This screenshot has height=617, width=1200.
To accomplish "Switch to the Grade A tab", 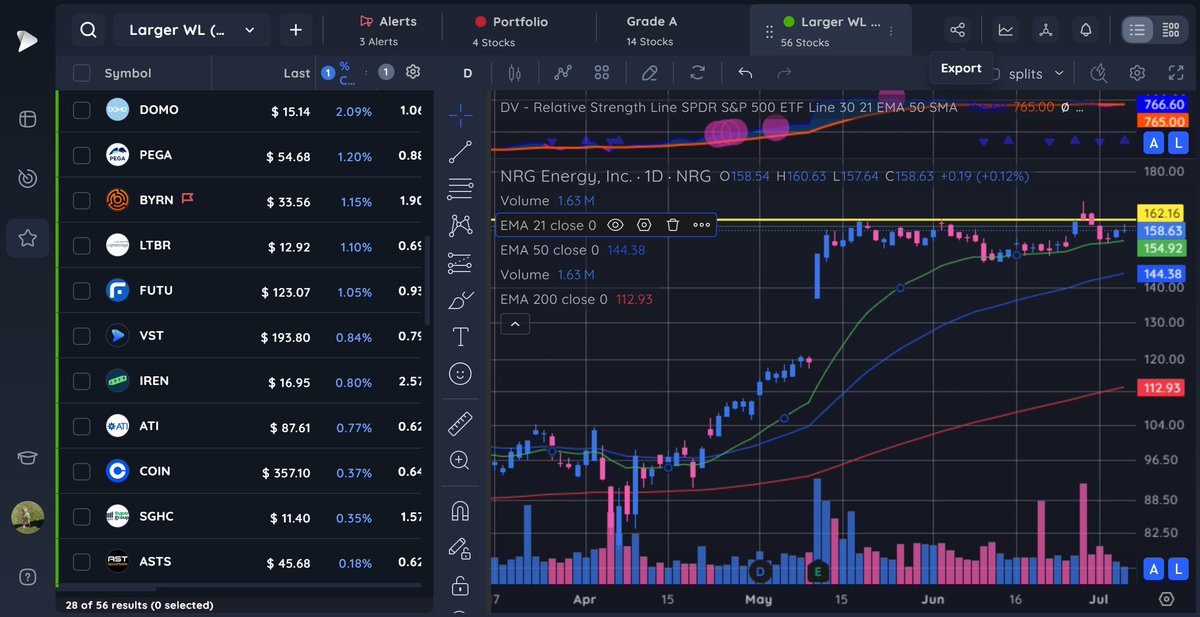I will [x=651, y=30].
